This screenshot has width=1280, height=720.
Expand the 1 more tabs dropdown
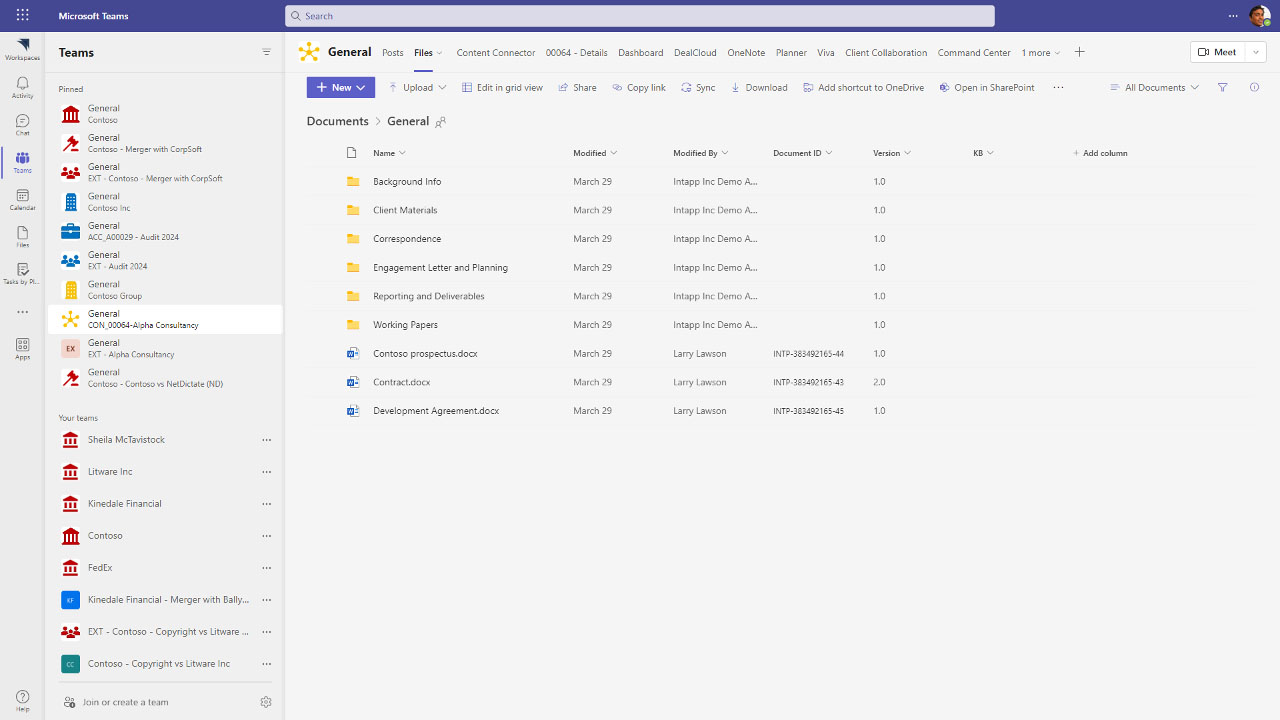1041,53
